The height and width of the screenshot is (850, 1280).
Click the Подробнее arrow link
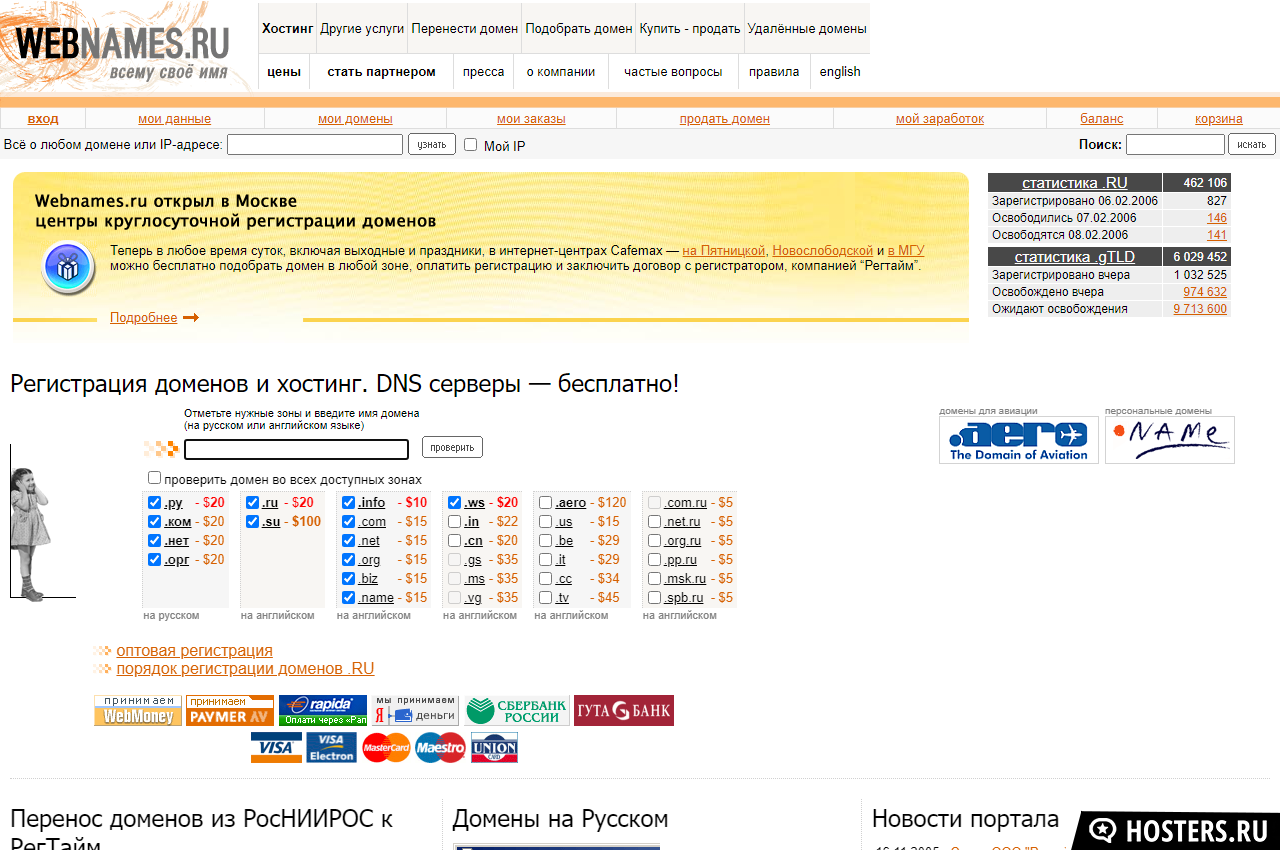(154, 318)
